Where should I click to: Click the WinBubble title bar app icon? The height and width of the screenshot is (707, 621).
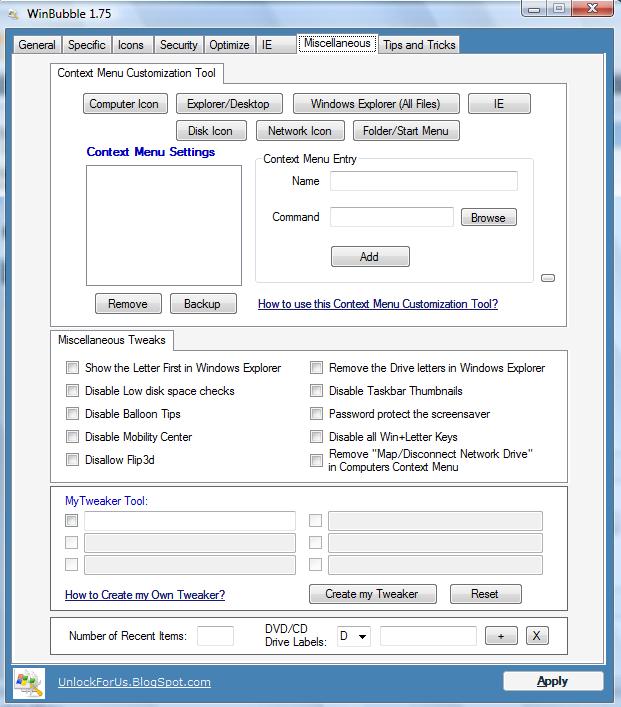pos(14,15)
